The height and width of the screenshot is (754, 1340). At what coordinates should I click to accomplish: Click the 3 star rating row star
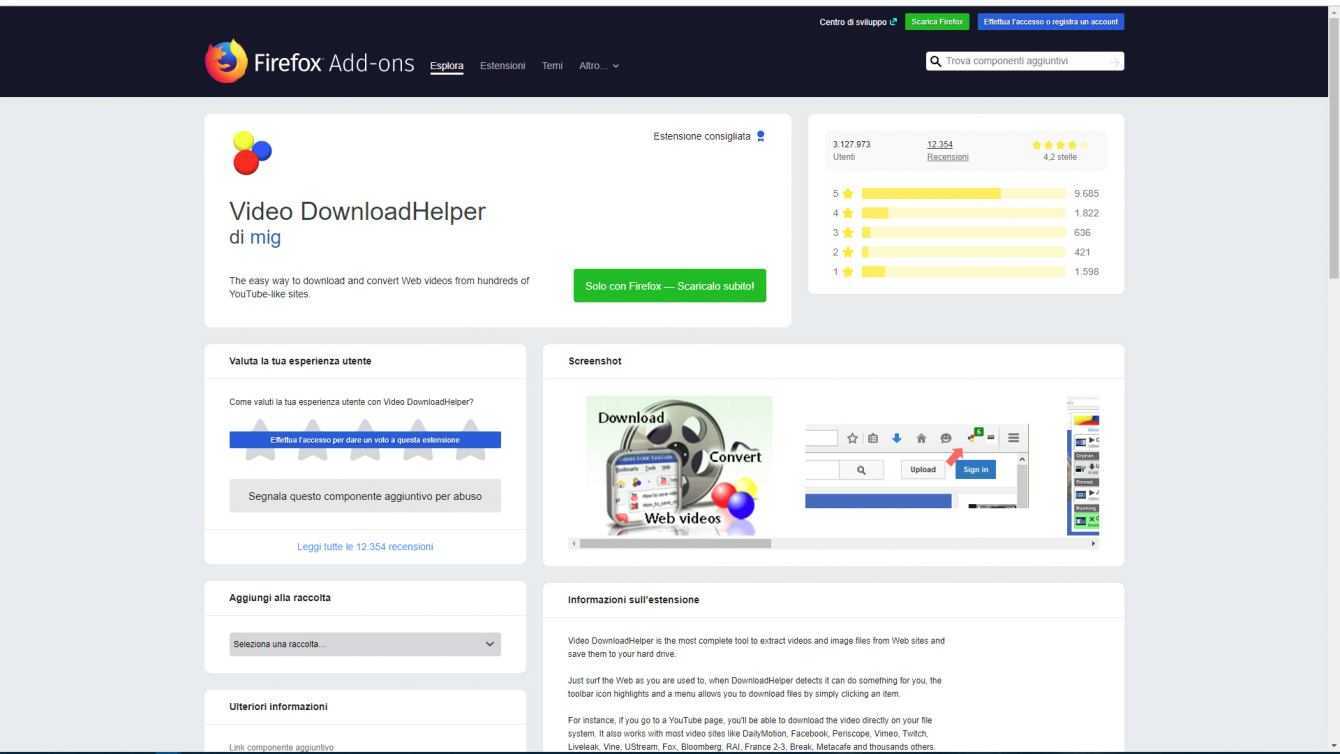(x=847, y=232)
